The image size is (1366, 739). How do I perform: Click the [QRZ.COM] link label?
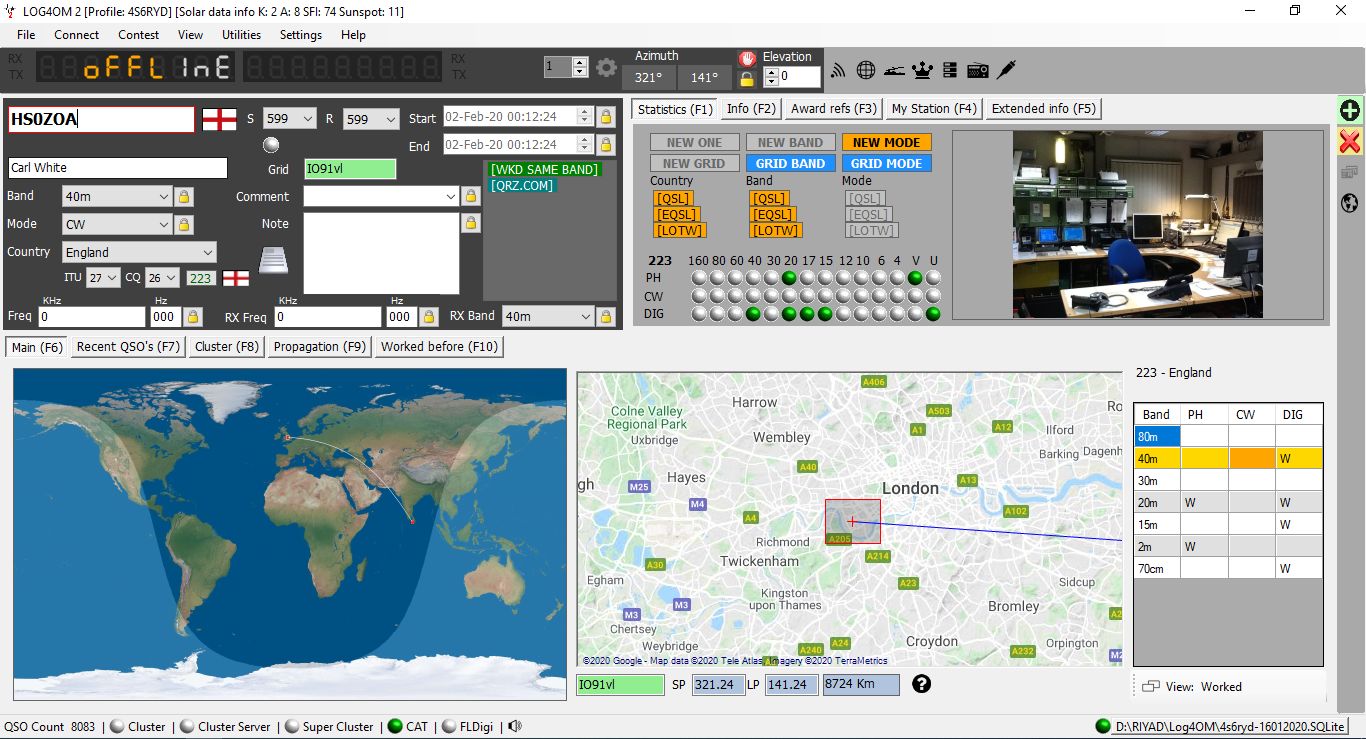coord(521,185)
